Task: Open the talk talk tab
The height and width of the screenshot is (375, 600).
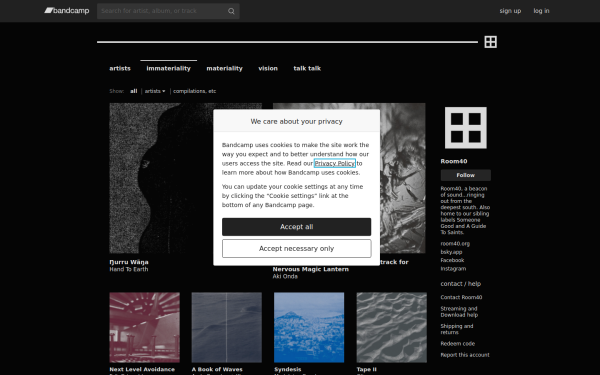Action: pos(307,68)
